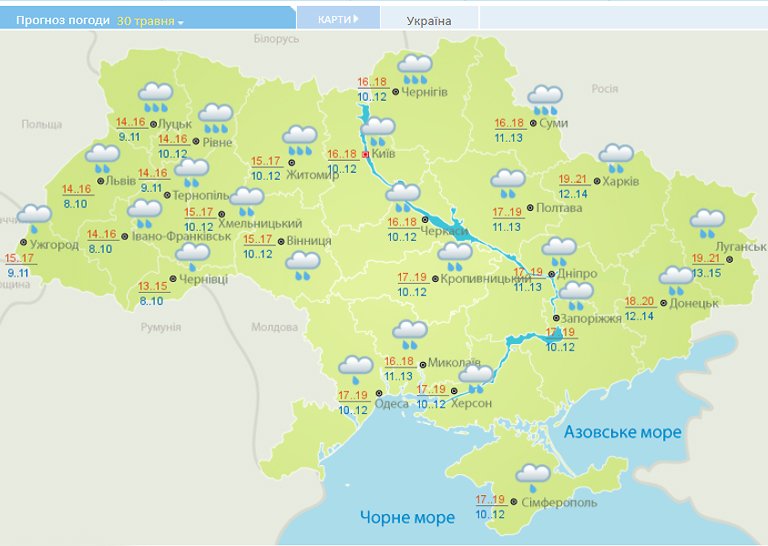
Task: Click the rain cloud icon above Дніпро
Action: (559, 251)
